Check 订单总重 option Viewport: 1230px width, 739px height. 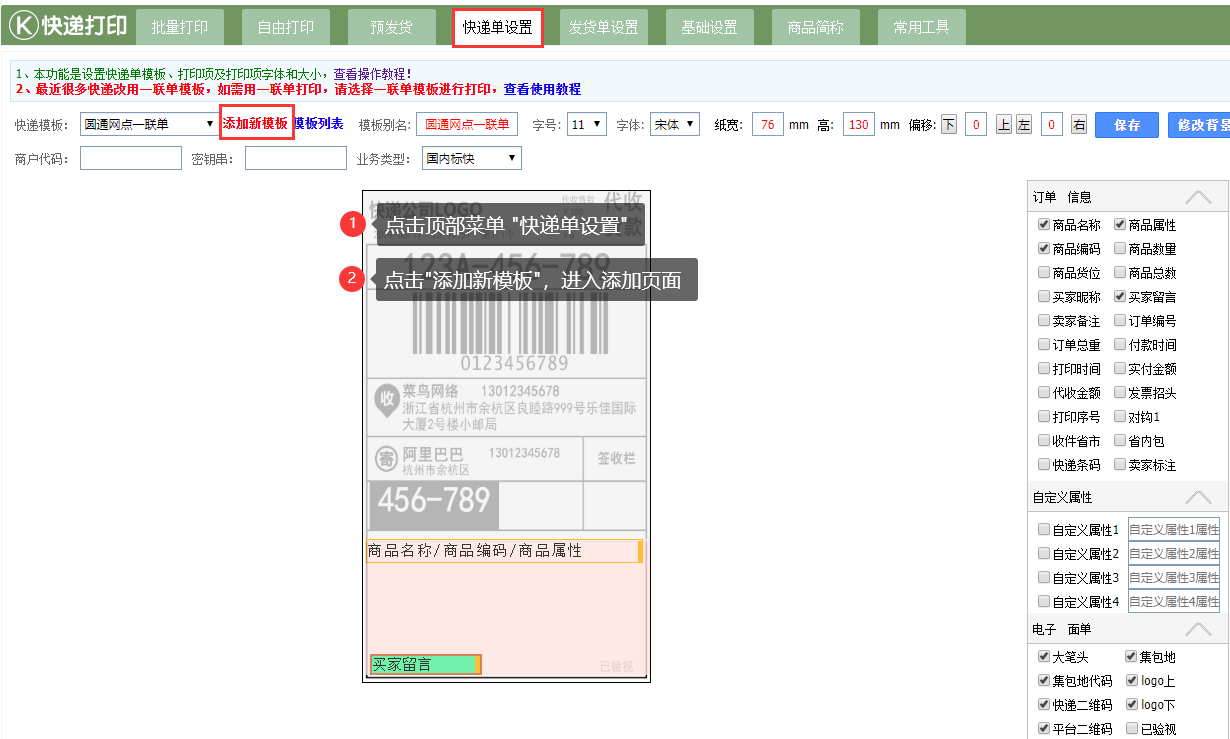coord(1044,344)
